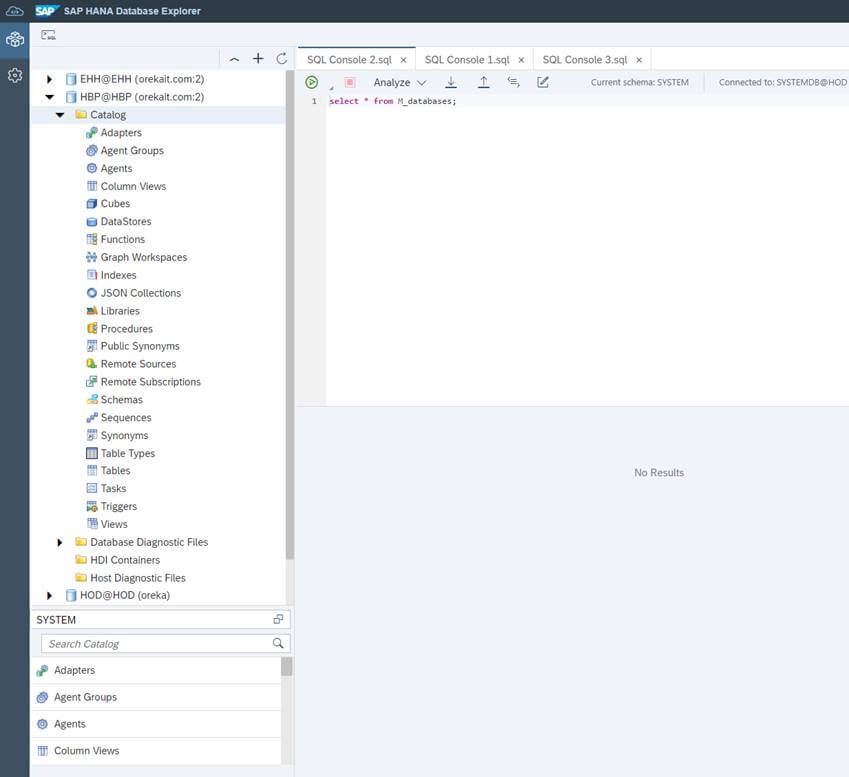This screenshot has height=777, width=849.
Task: Click the format code icon in console toolbar
Action: (513, 82)
